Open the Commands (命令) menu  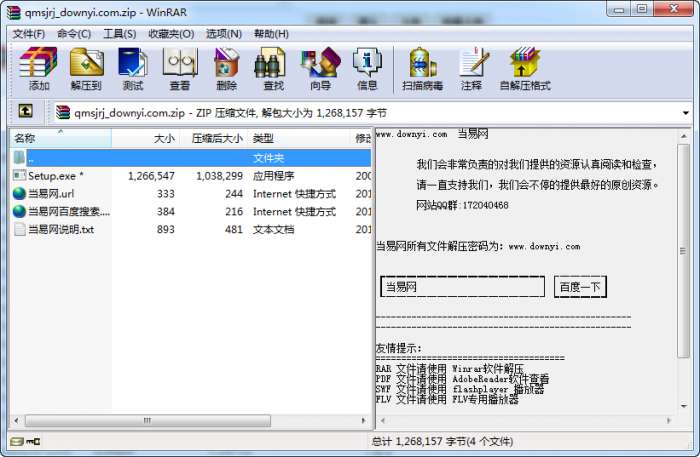click(74, 34)
